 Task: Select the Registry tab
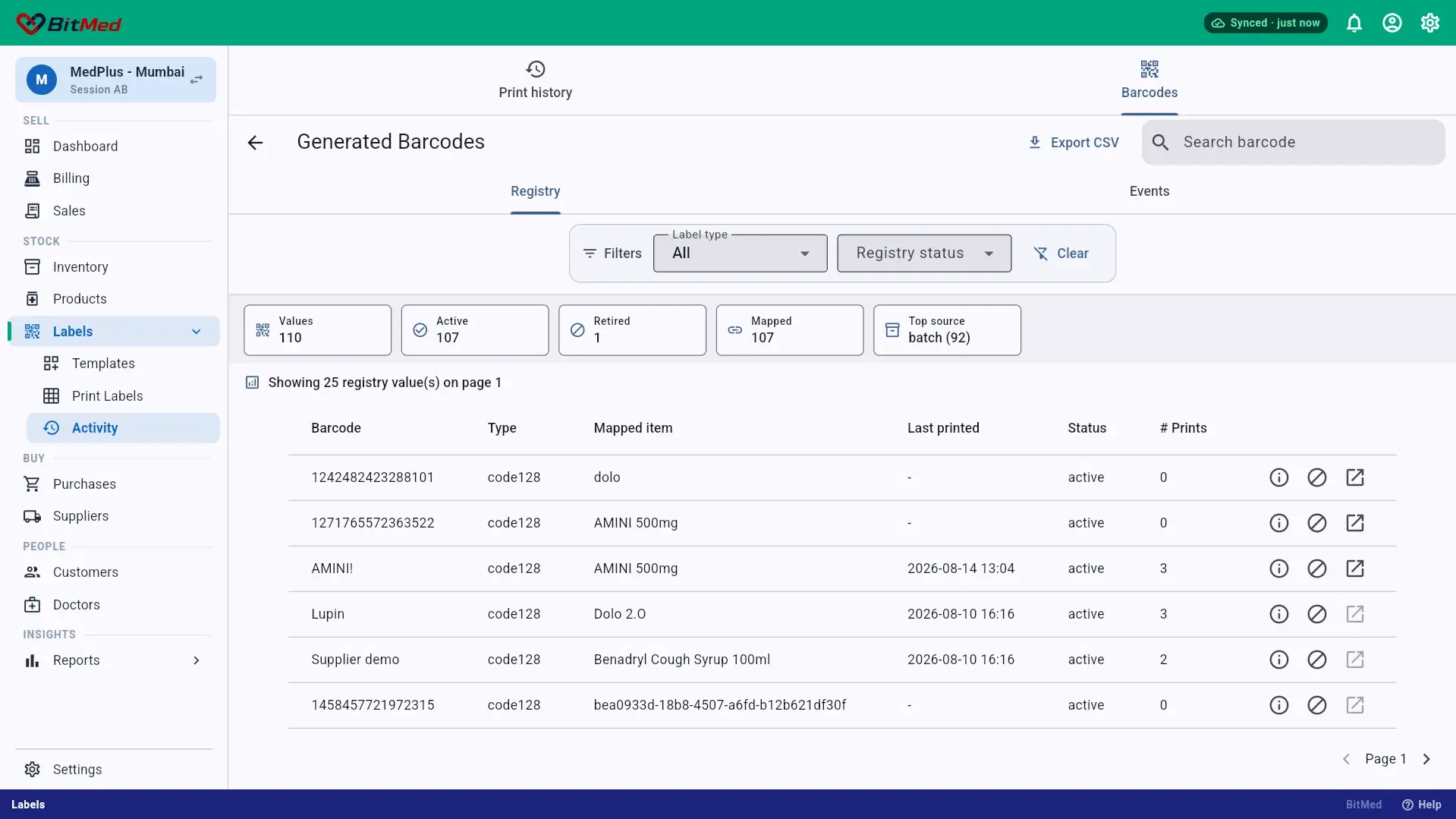pos(536,191)
